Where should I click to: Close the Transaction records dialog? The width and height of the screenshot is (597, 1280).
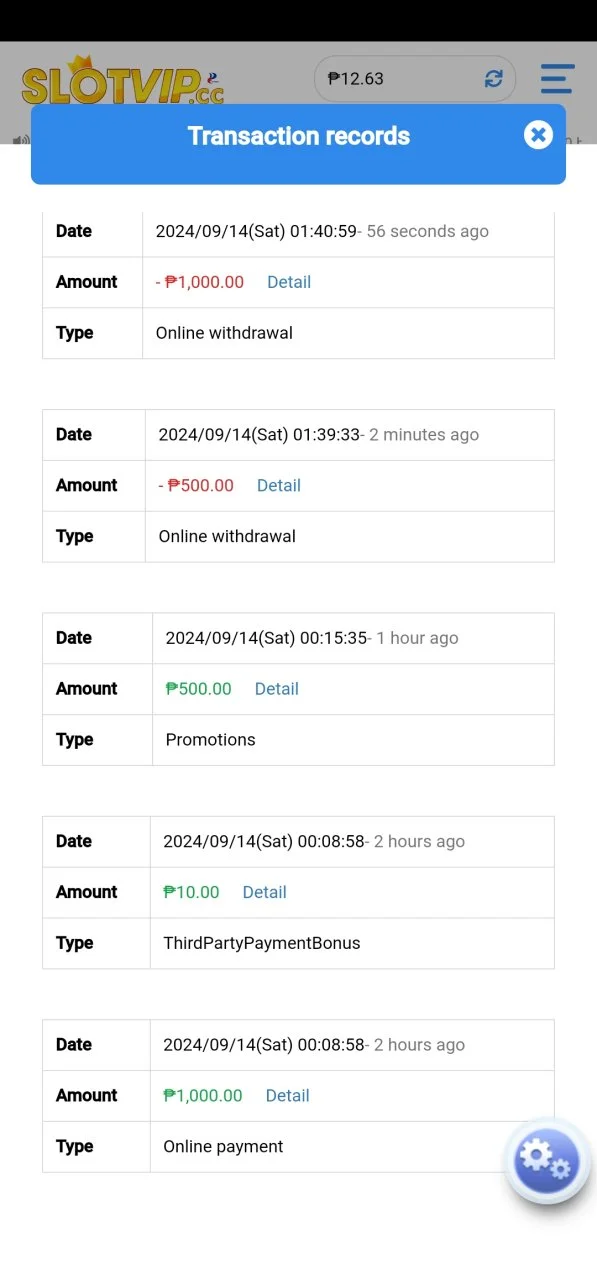point(538,135)
